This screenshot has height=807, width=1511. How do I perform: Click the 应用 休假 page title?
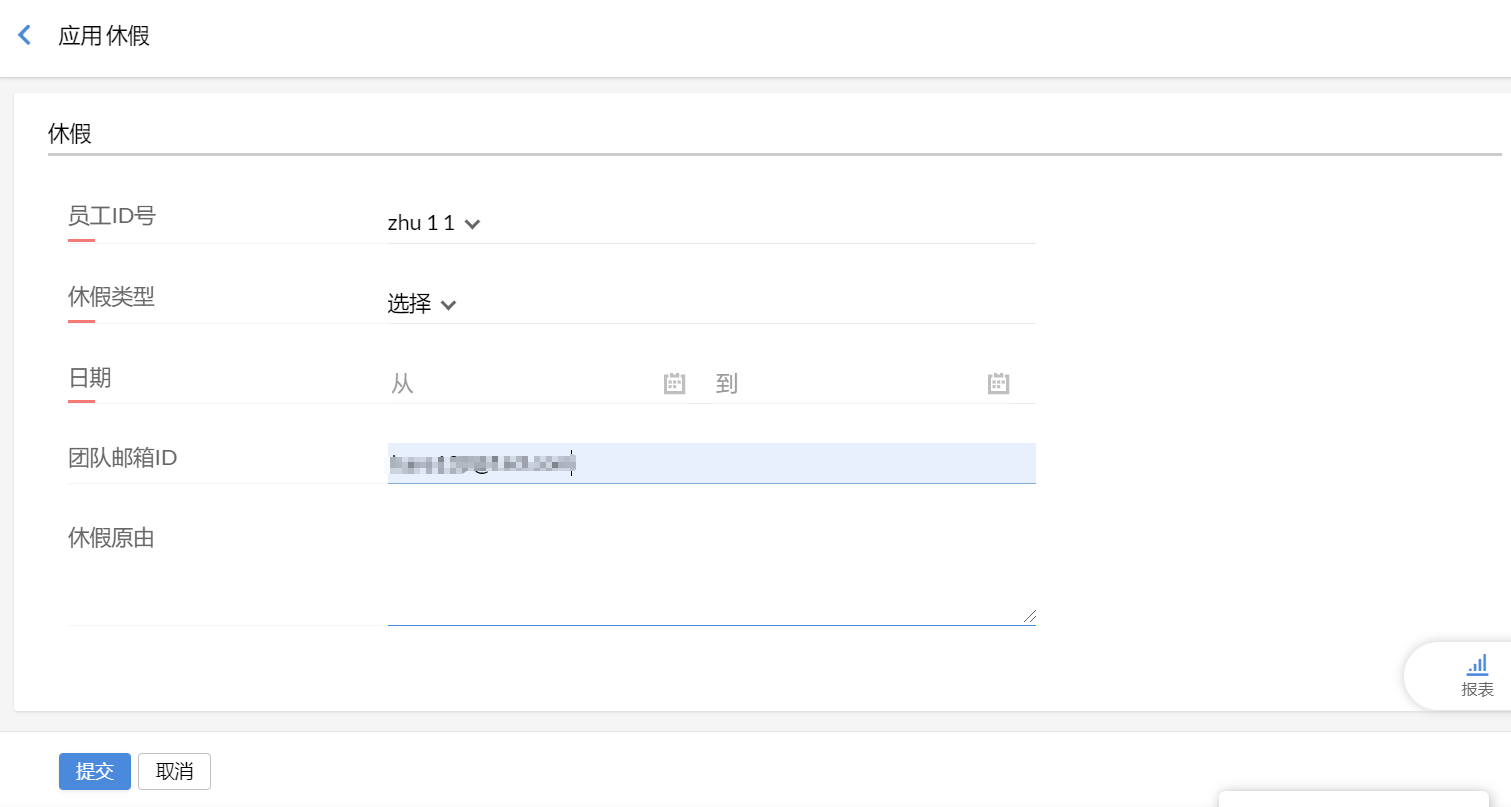tap(104, 36)
